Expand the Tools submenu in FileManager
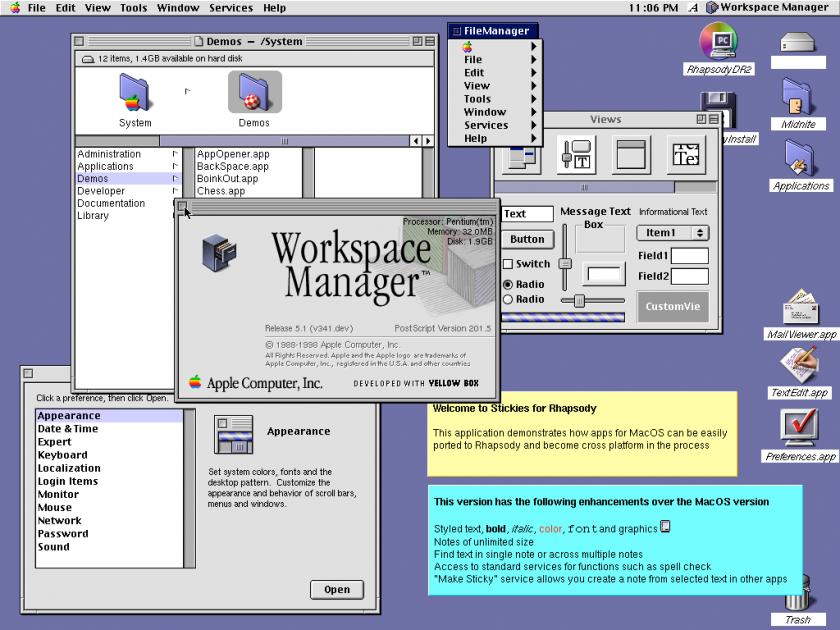 tap(496, 99)
